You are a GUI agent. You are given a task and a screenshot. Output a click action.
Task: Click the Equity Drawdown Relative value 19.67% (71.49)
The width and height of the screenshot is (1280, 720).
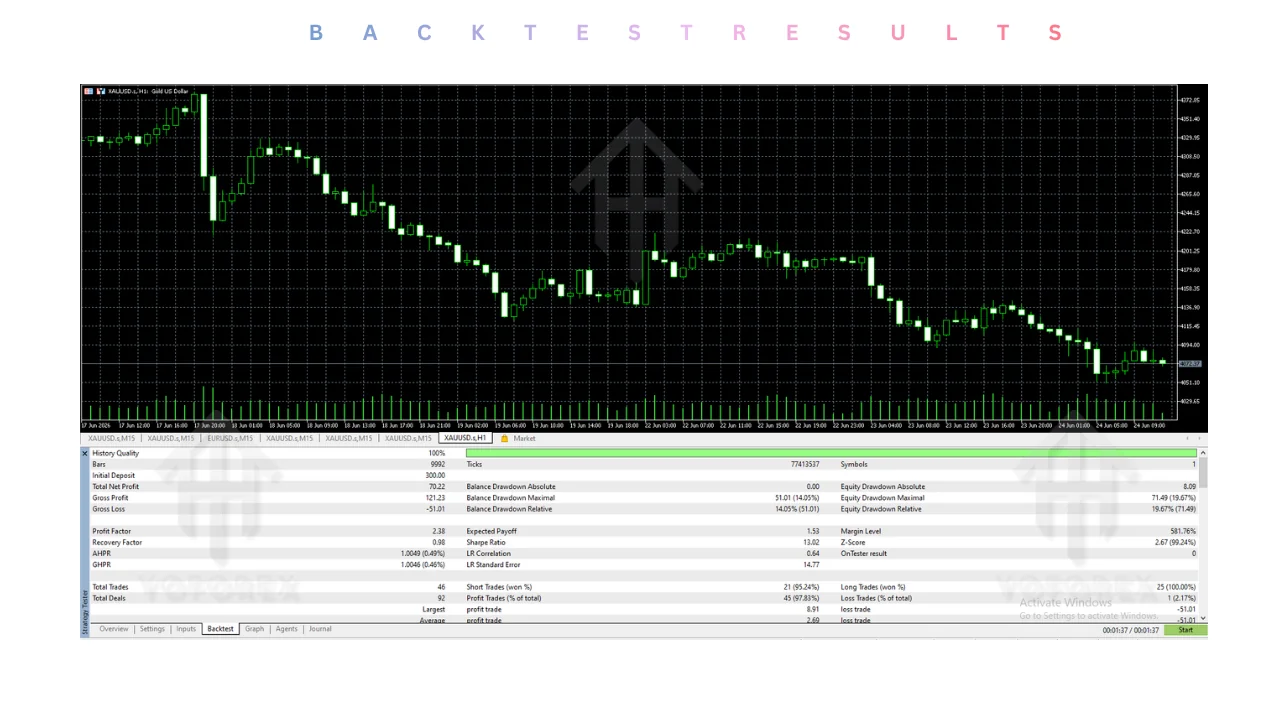(1173, 508)
